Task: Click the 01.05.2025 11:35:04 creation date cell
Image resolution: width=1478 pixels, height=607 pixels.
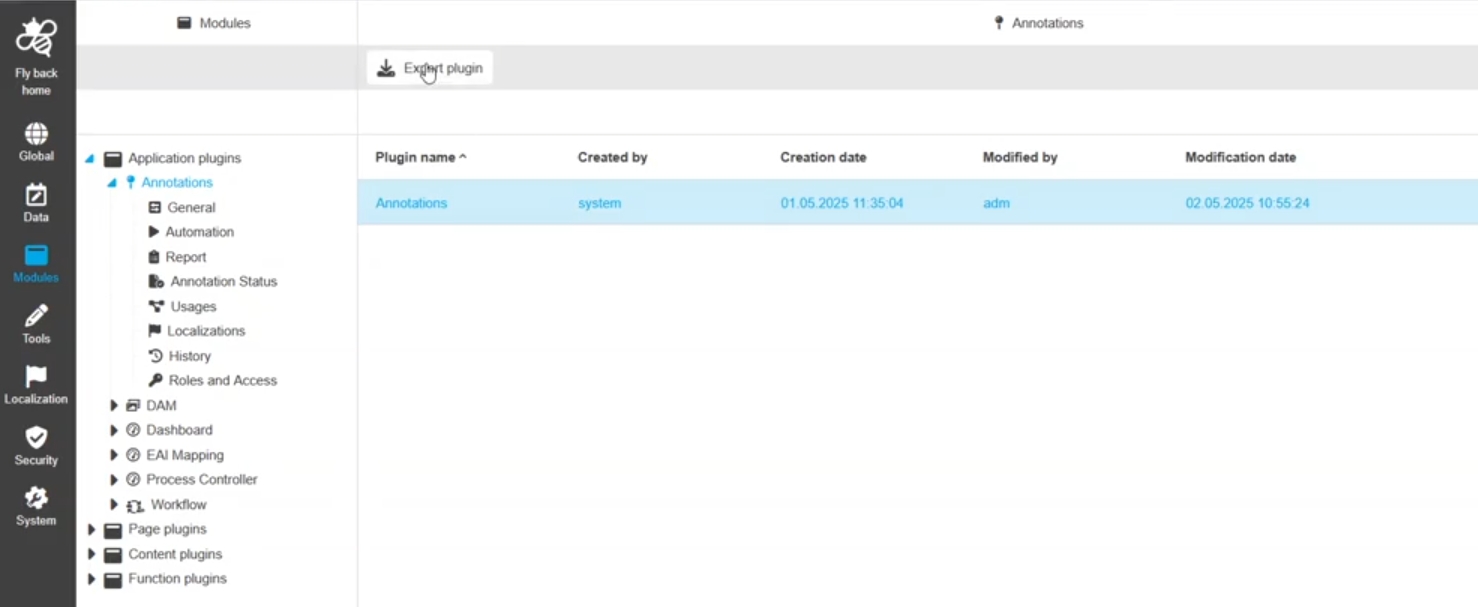Action: click(x=842, y=203)
